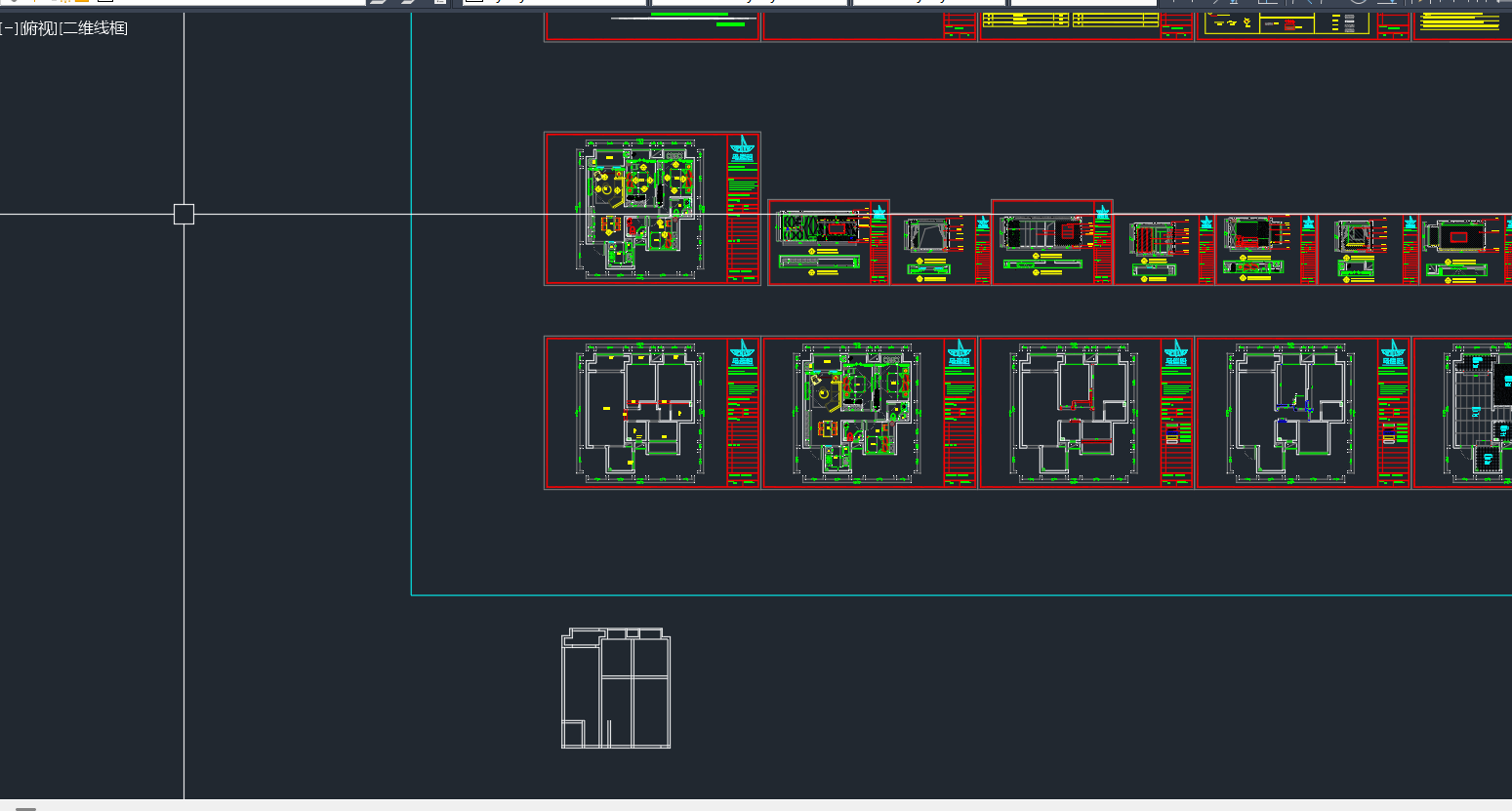Image resolution: width=1512 pixels, height=811 pixels.
Task: Click the cyan logo on the taller elevation sheet
Action: tap(1102, 212)
